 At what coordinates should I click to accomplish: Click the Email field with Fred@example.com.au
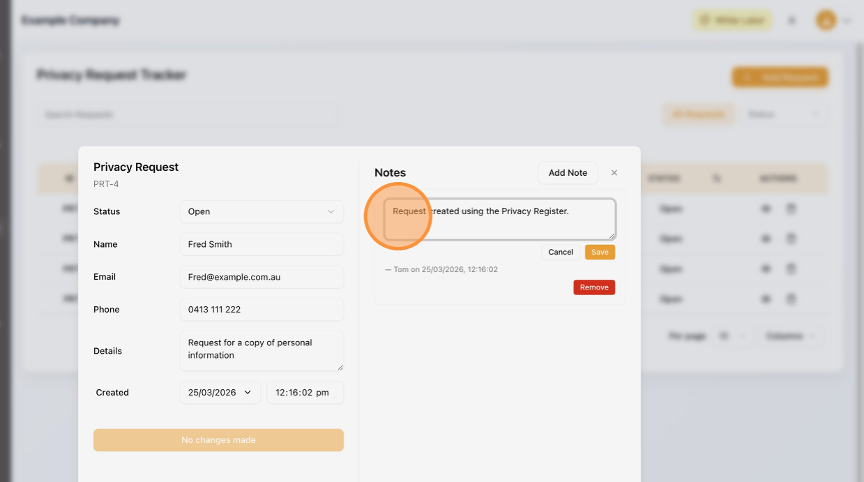(x=261, y=277)
